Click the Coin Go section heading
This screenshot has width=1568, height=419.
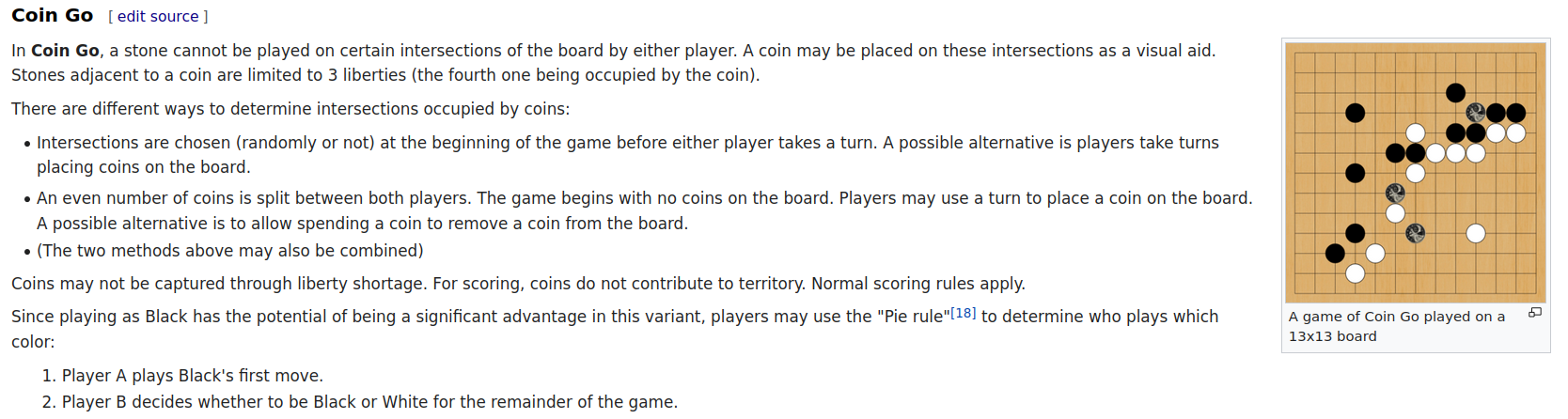(x=53, y=15)
